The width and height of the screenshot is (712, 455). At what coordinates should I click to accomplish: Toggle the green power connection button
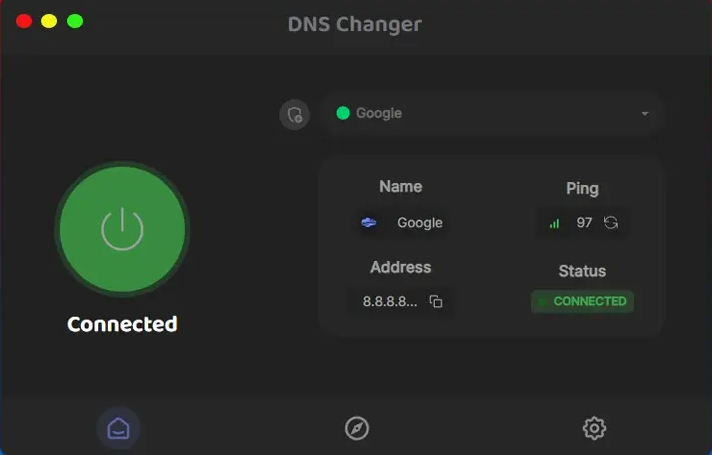(122, 229)
